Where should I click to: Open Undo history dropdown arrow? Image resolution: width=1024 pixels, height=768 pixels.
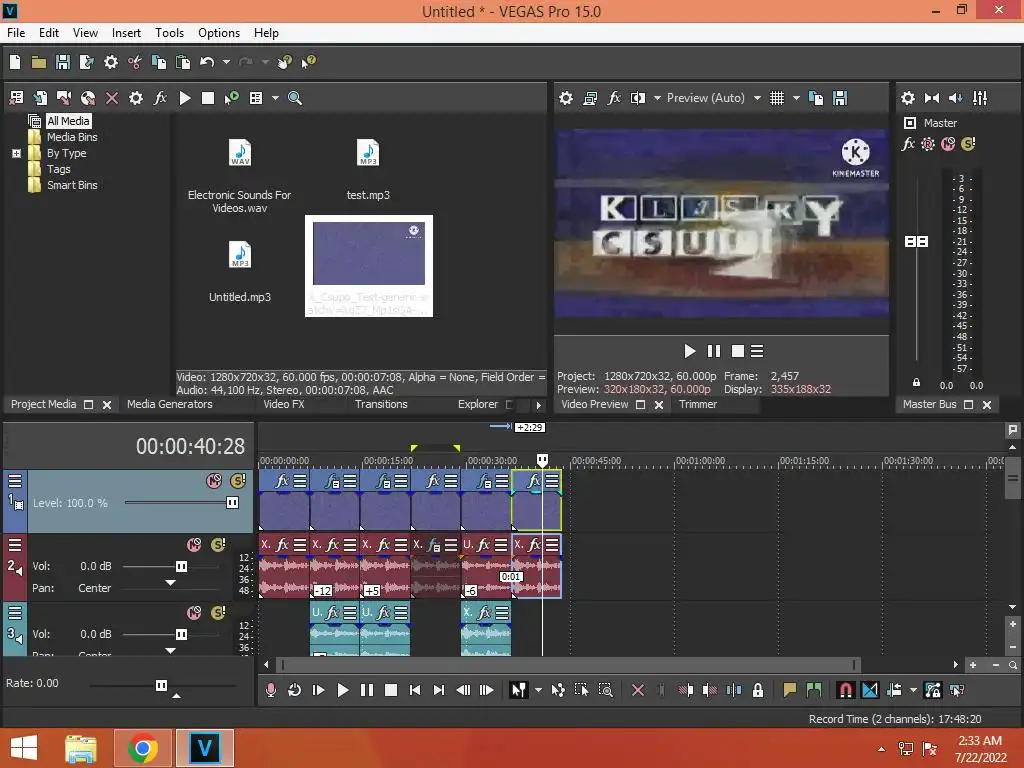click(226, 62)
